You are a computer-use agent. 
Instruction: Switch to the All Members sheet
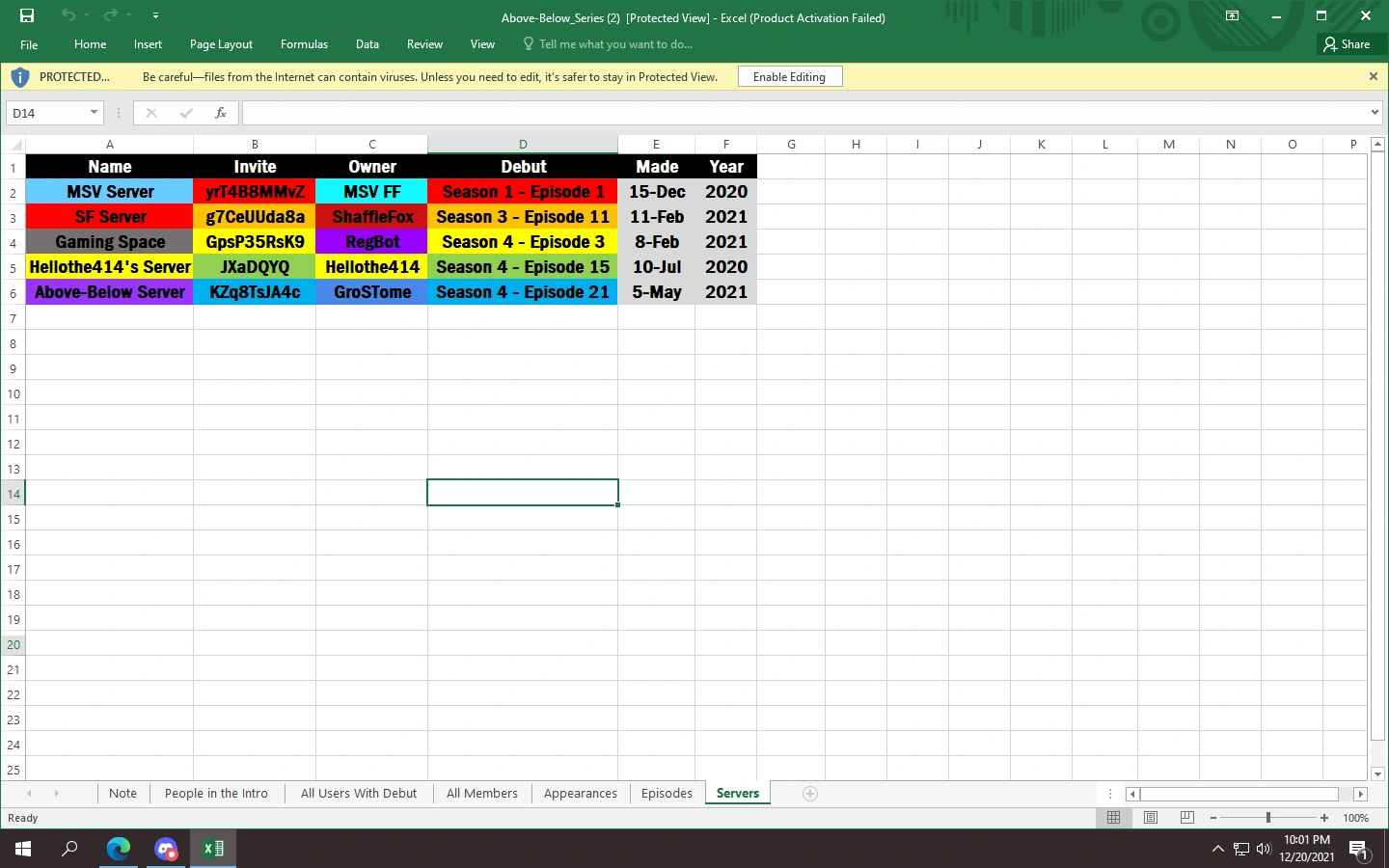click(x=482, y=794)
